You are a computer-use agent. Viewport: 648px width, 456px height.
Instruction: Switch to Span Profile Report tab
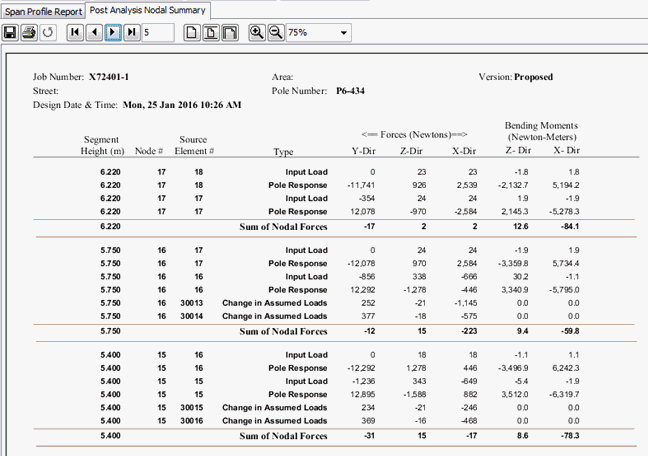tap(43, 12)
